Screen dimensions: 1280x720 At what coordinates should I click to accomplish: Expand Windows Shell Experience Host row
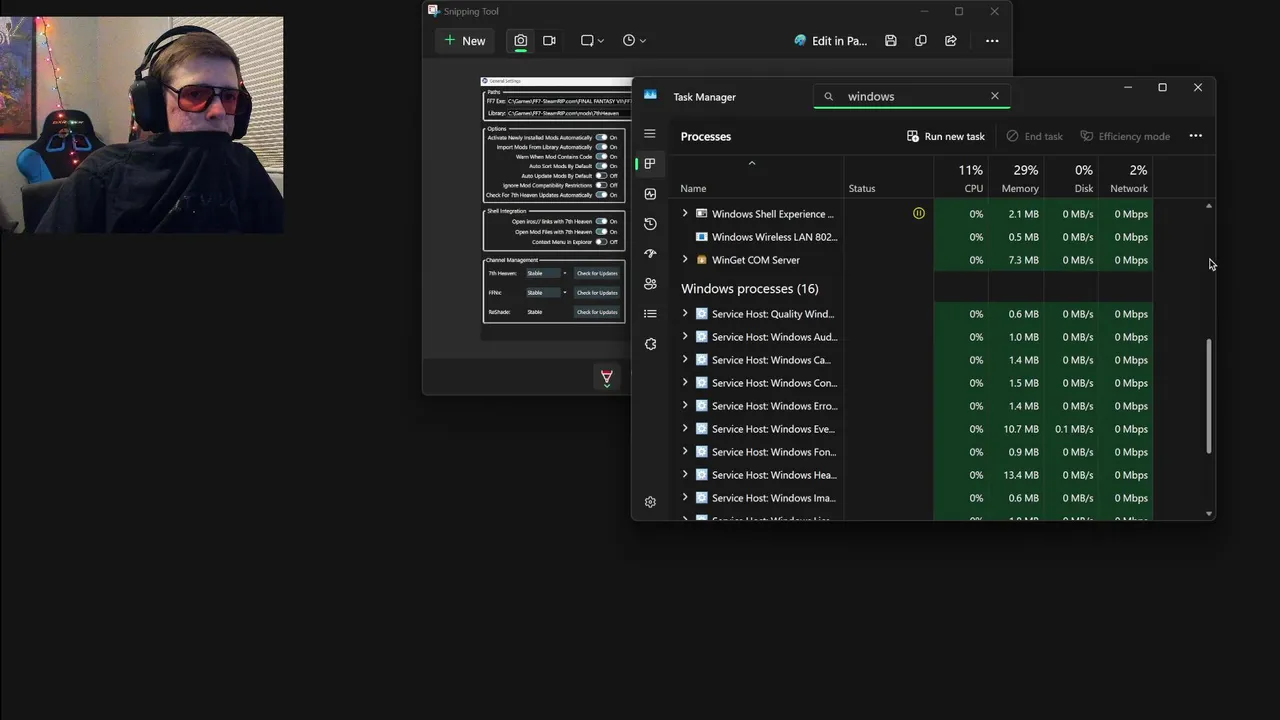click(685, 213)
